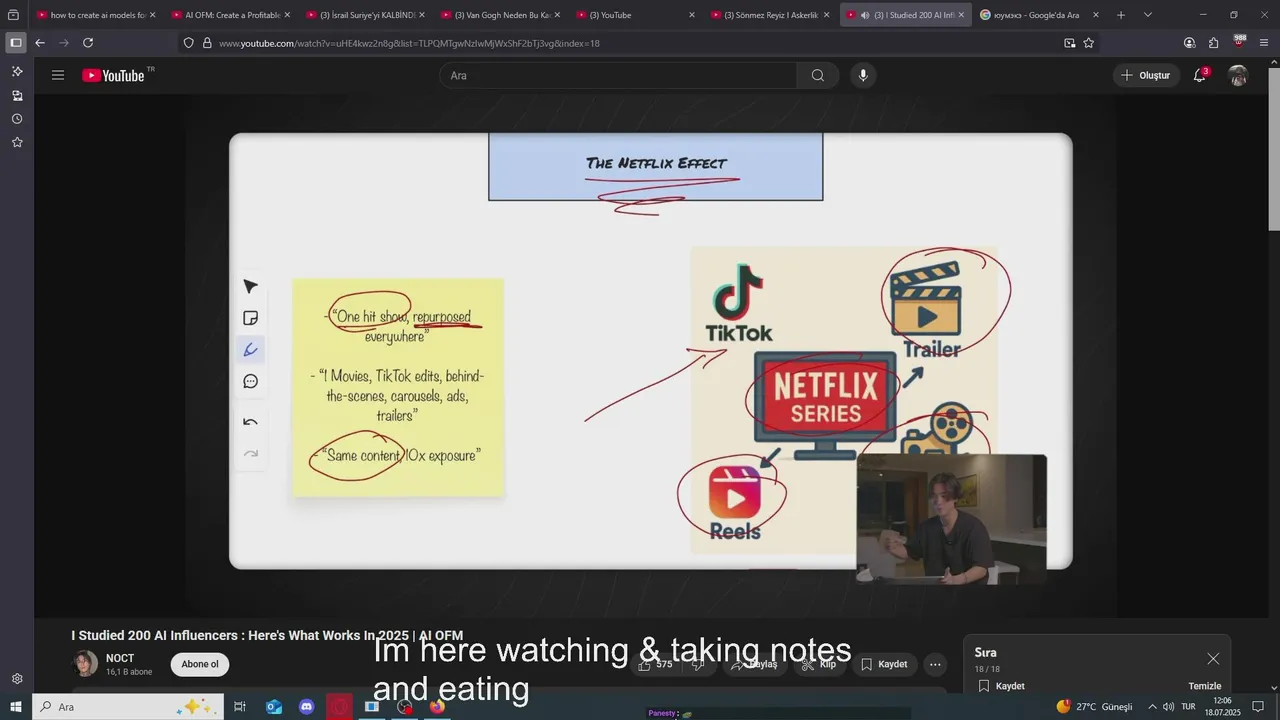1280x720 pixels.
Task: Open the Firefox application menu
Action: point(1264,43)
